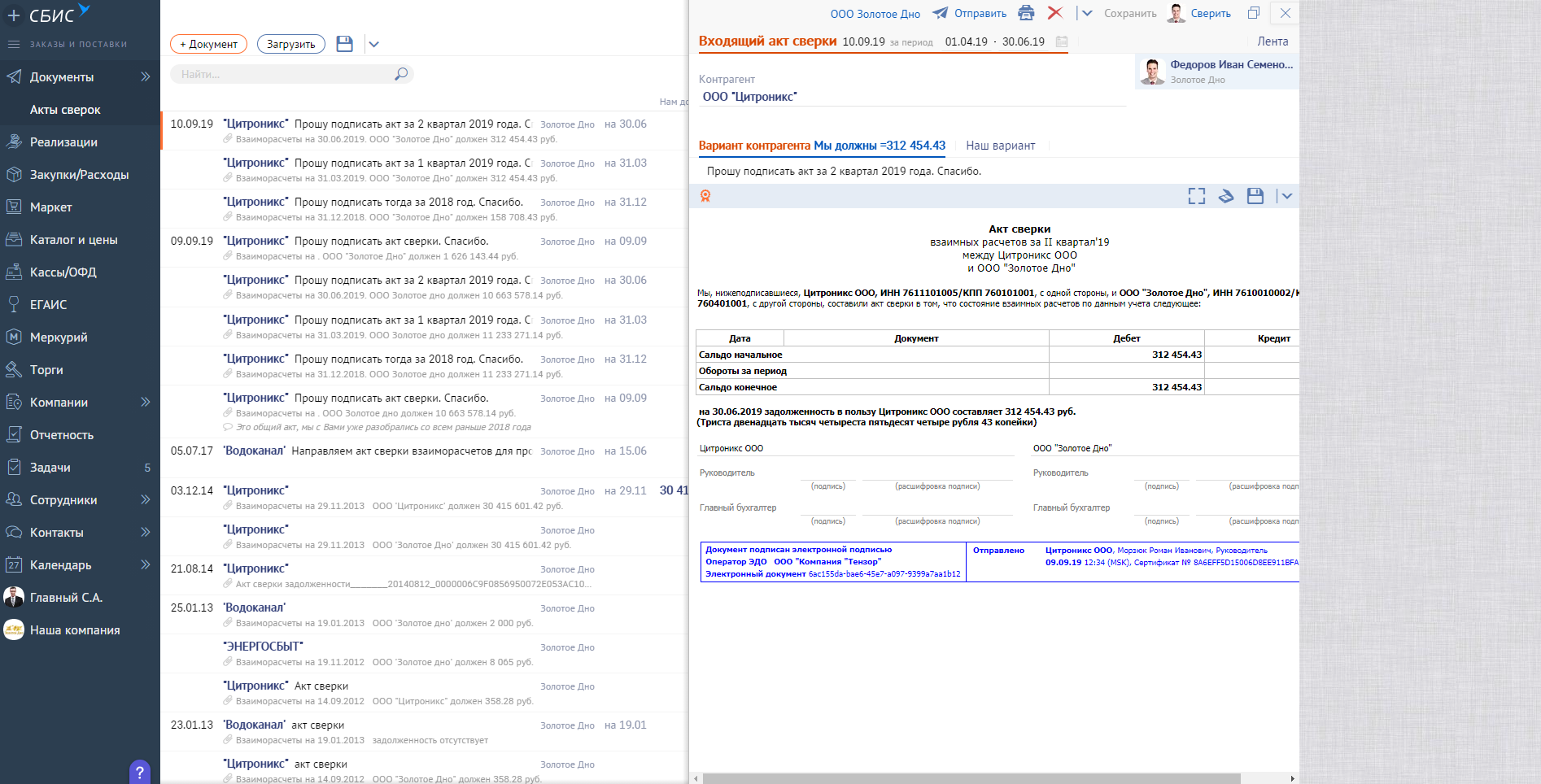Click the comment icon beside 'Это общий акт'
1541x784 pixels.
(x=229, y=427)
